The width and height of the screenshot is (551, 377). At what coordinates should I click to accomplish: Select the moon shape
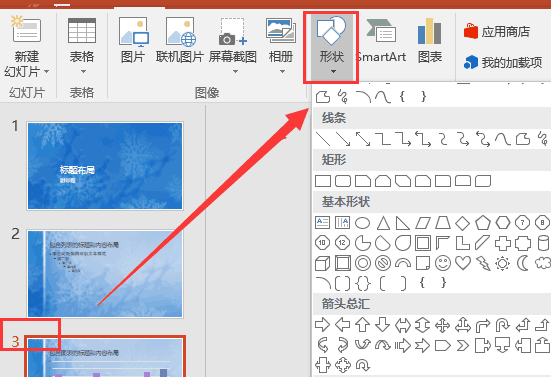click(523, 263)
